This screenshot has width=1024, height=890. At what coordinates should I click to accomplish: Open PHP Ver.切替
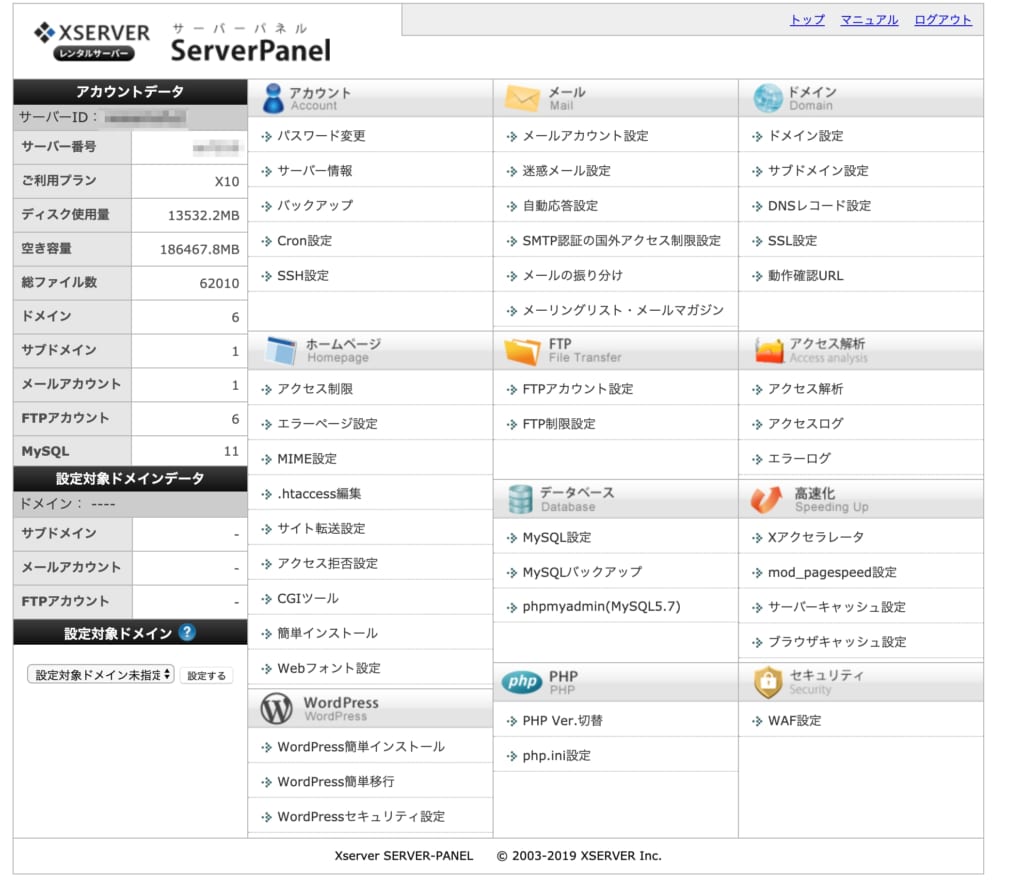pos(562,721)
